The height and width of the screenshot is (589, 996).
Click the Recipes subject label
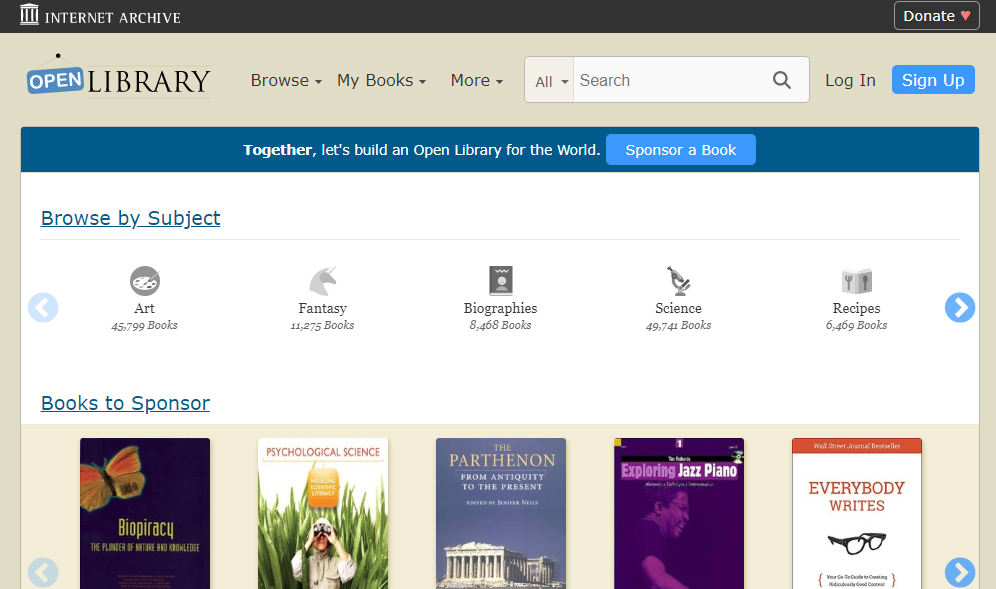pyautogui.click(x=856, y=308)
